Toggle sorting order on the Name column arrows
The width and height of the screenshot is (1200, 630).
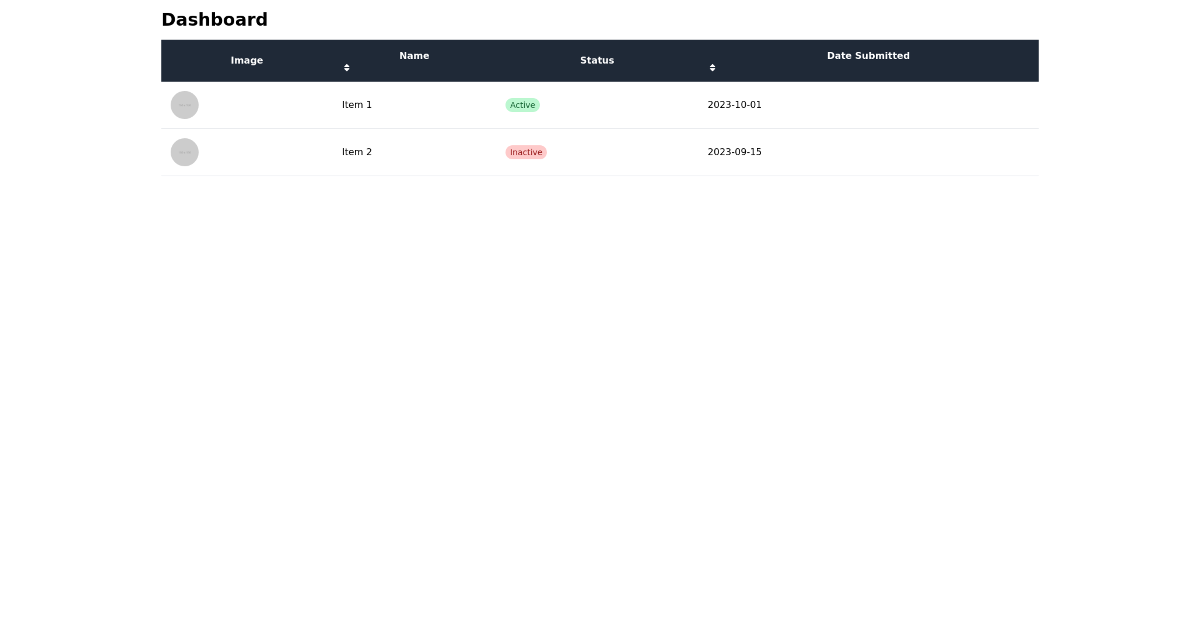[x=346, y=68]
